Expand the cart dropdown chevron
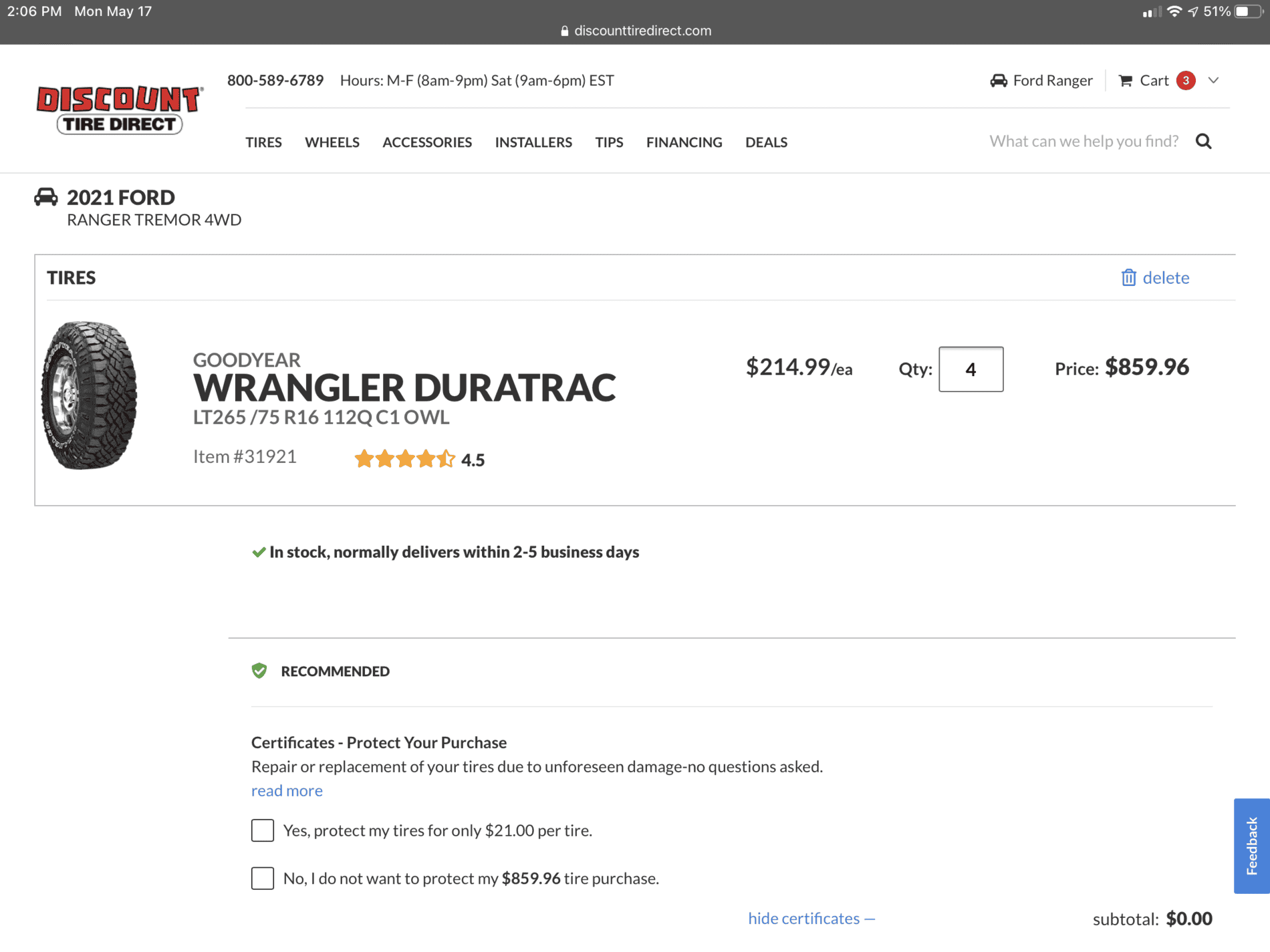The image size is (1270, 952). tap(1214, 80)
